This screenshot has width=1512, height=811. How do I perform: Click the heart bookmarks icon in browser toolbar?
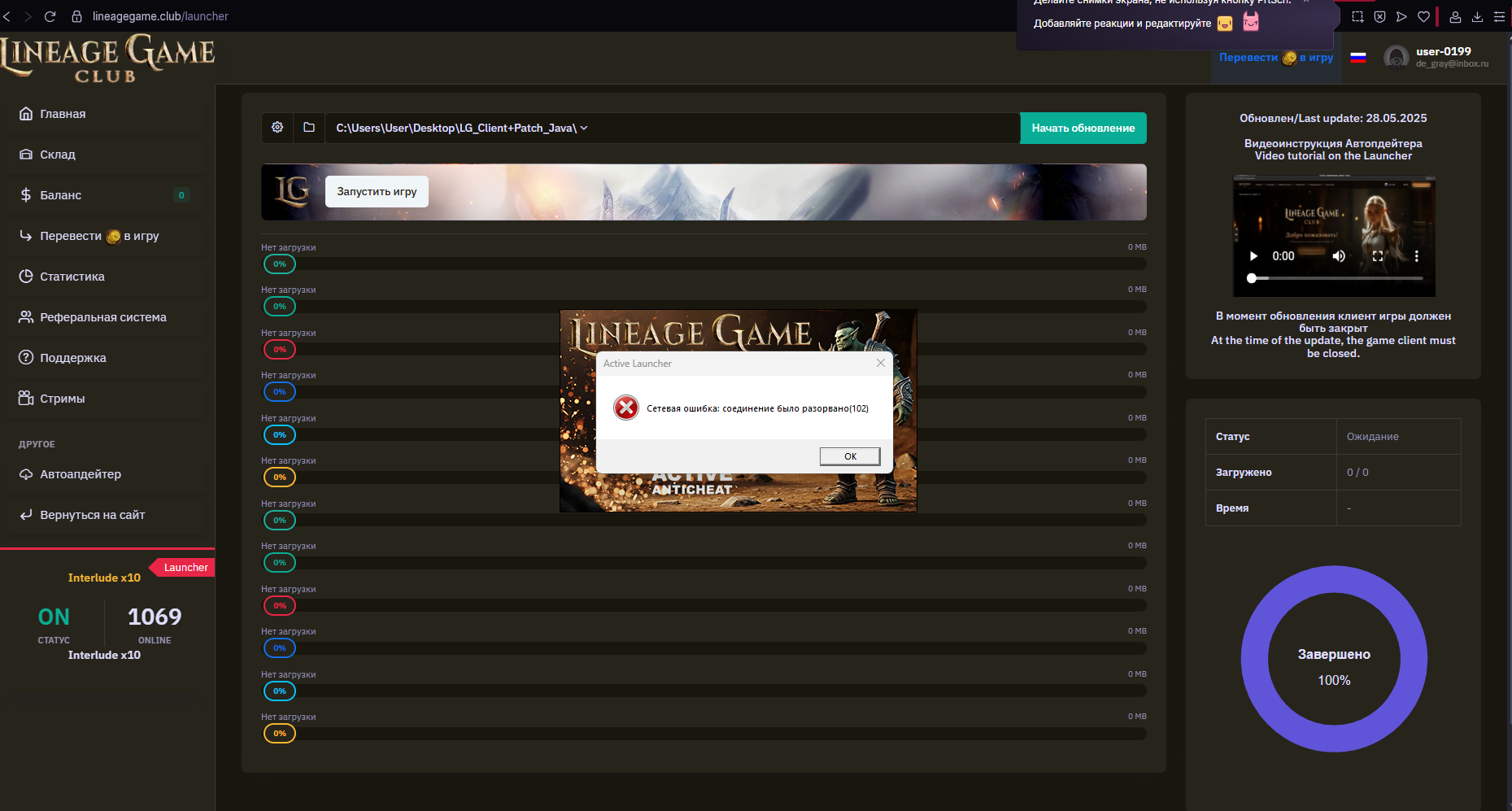pos(1423,16)
